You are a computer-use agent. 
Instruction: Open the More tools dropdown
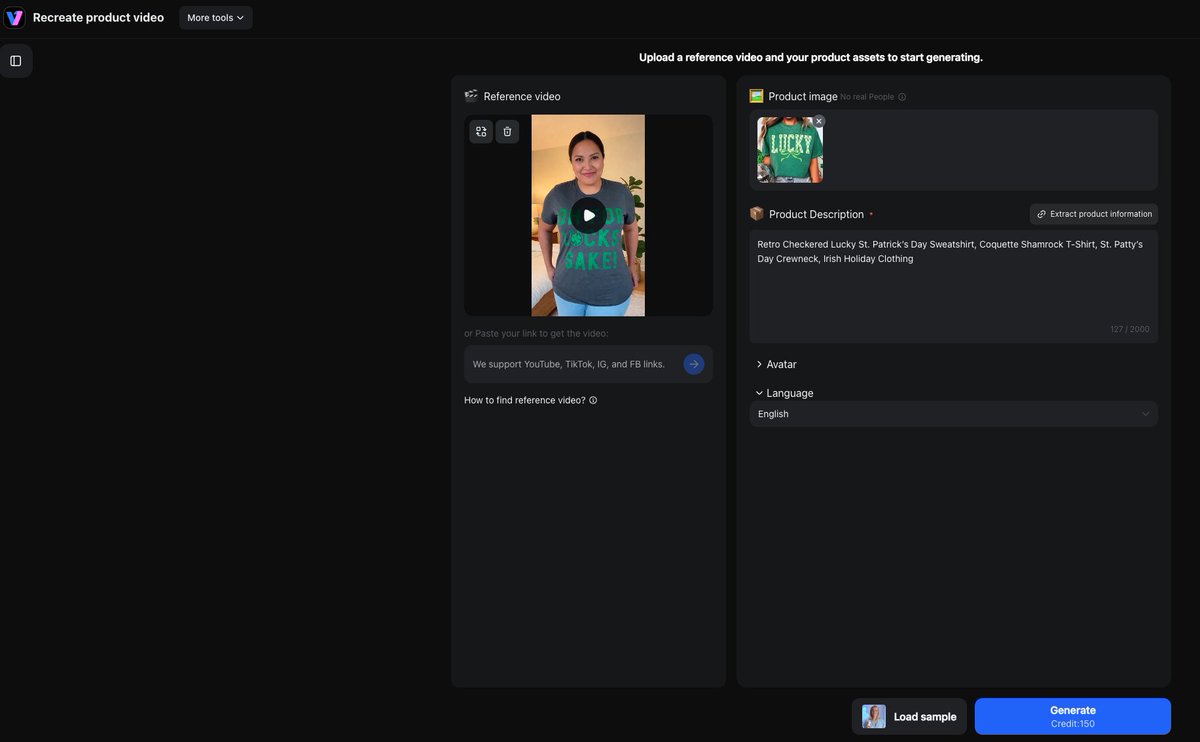[216, 17]
